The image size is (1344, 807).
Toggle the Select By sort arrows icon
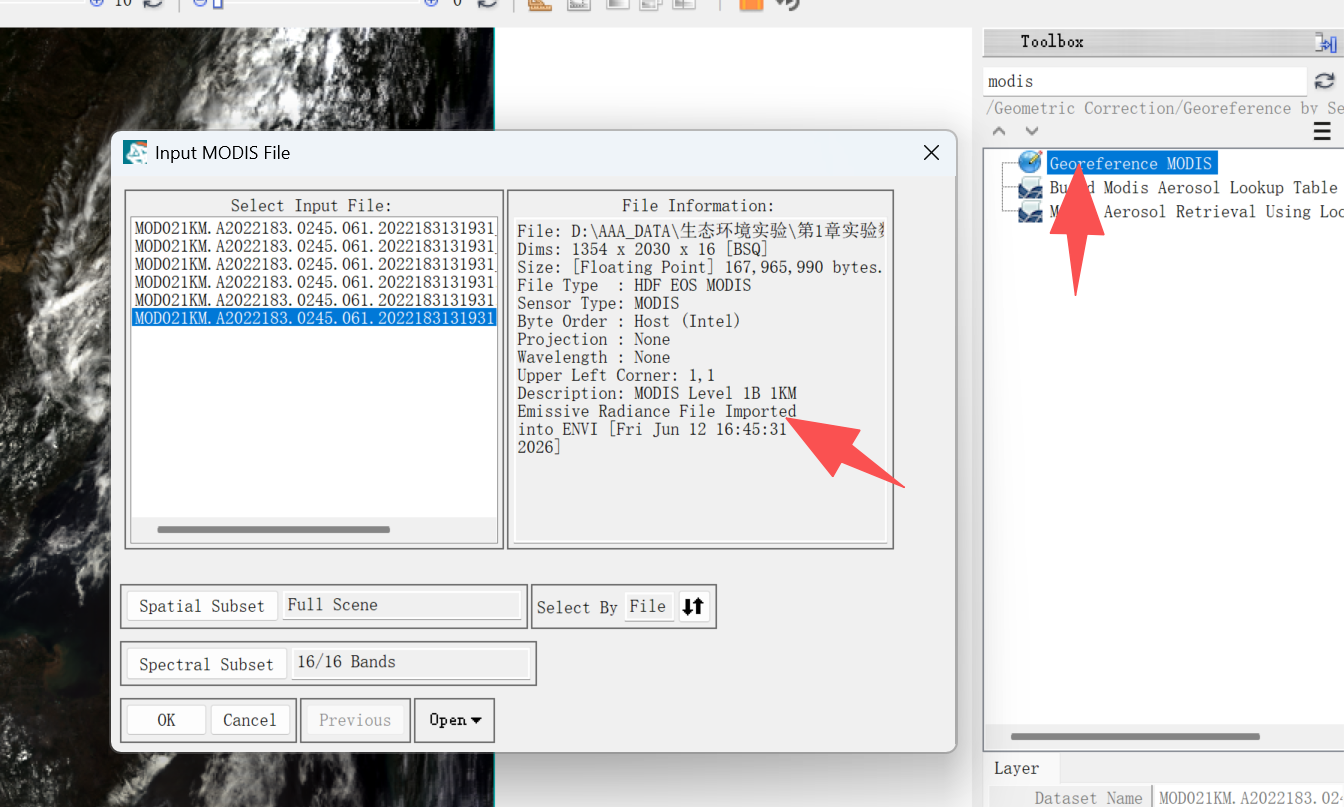coord(693,606)
